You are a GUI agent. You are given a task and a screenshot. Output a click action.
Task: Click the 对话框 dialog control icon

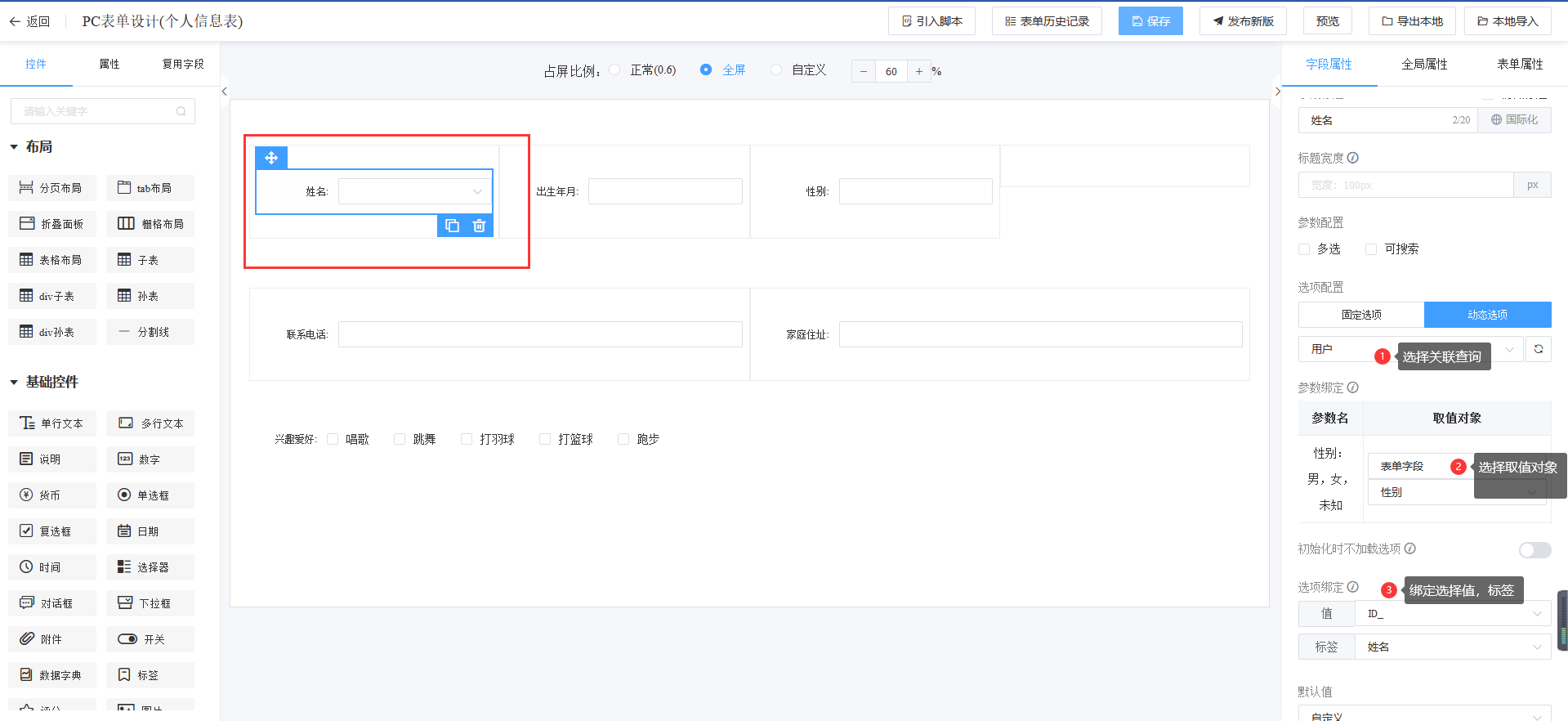click(x=27, y=603)
